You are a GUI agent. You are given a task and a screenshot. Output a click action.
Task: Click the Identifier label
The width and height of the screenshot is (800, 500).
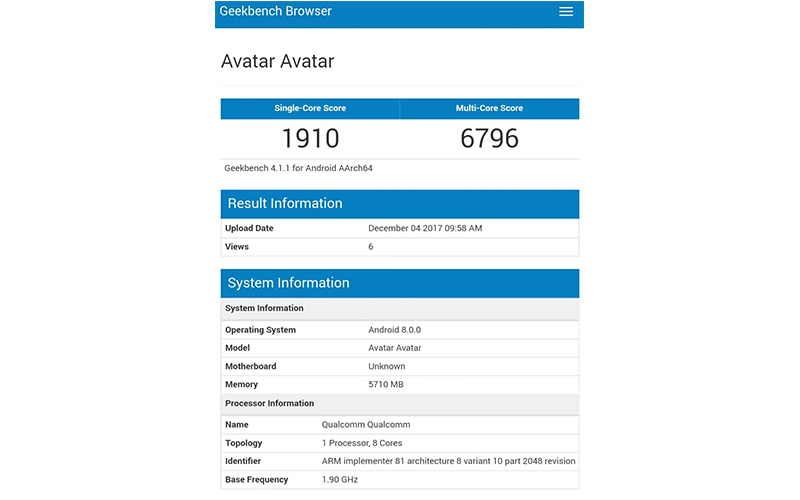pos(243,461)
